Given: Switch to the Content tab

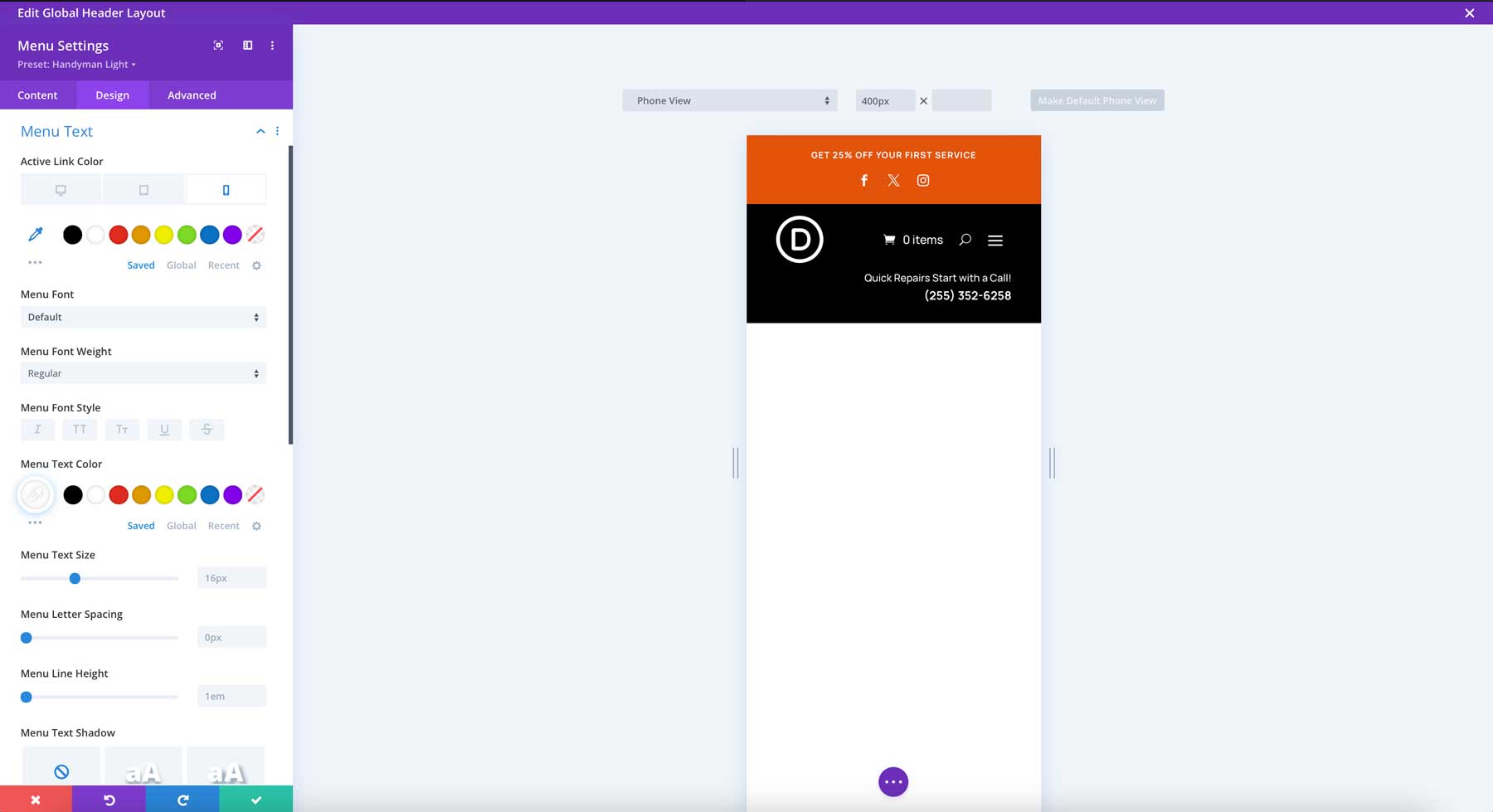Looking at the screenshot, I should pos(38,95).
